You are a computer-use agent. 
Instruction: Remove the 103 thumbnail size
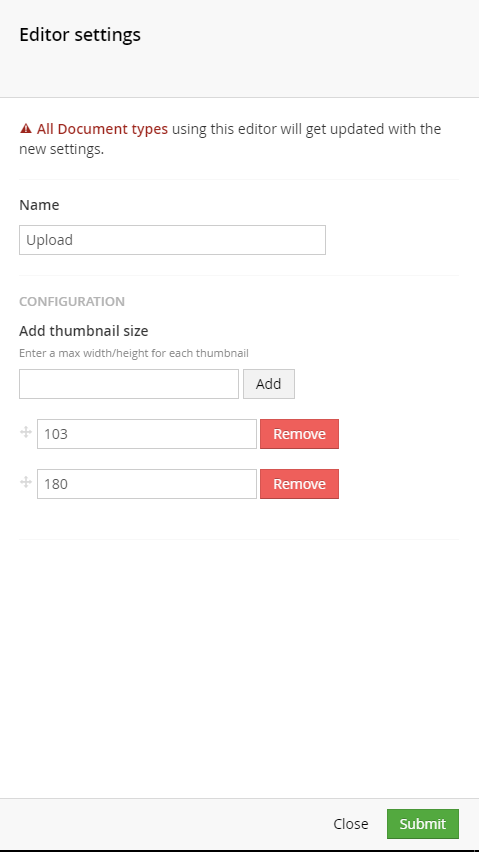299,434
